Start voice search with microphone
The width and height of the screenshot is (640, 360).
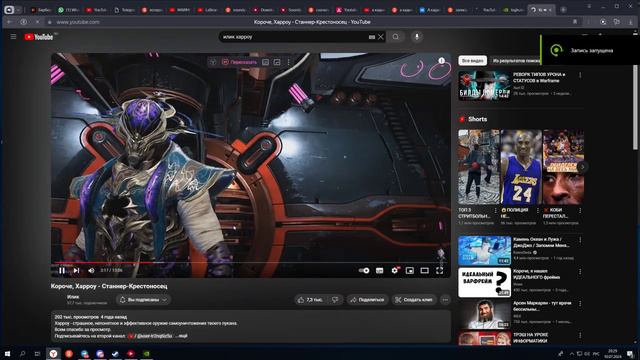[417, 37]
